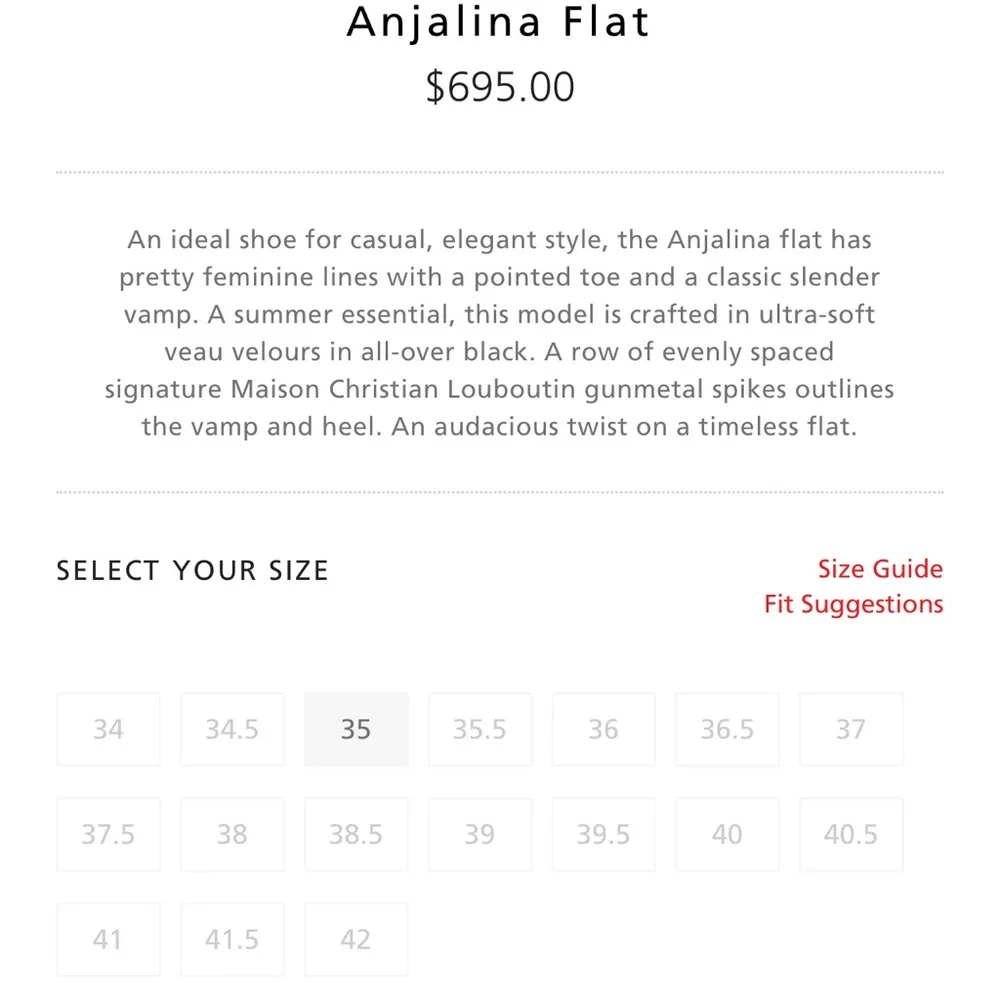Pick size 41
1000x1000 pixels.
(x=108, y=940)
